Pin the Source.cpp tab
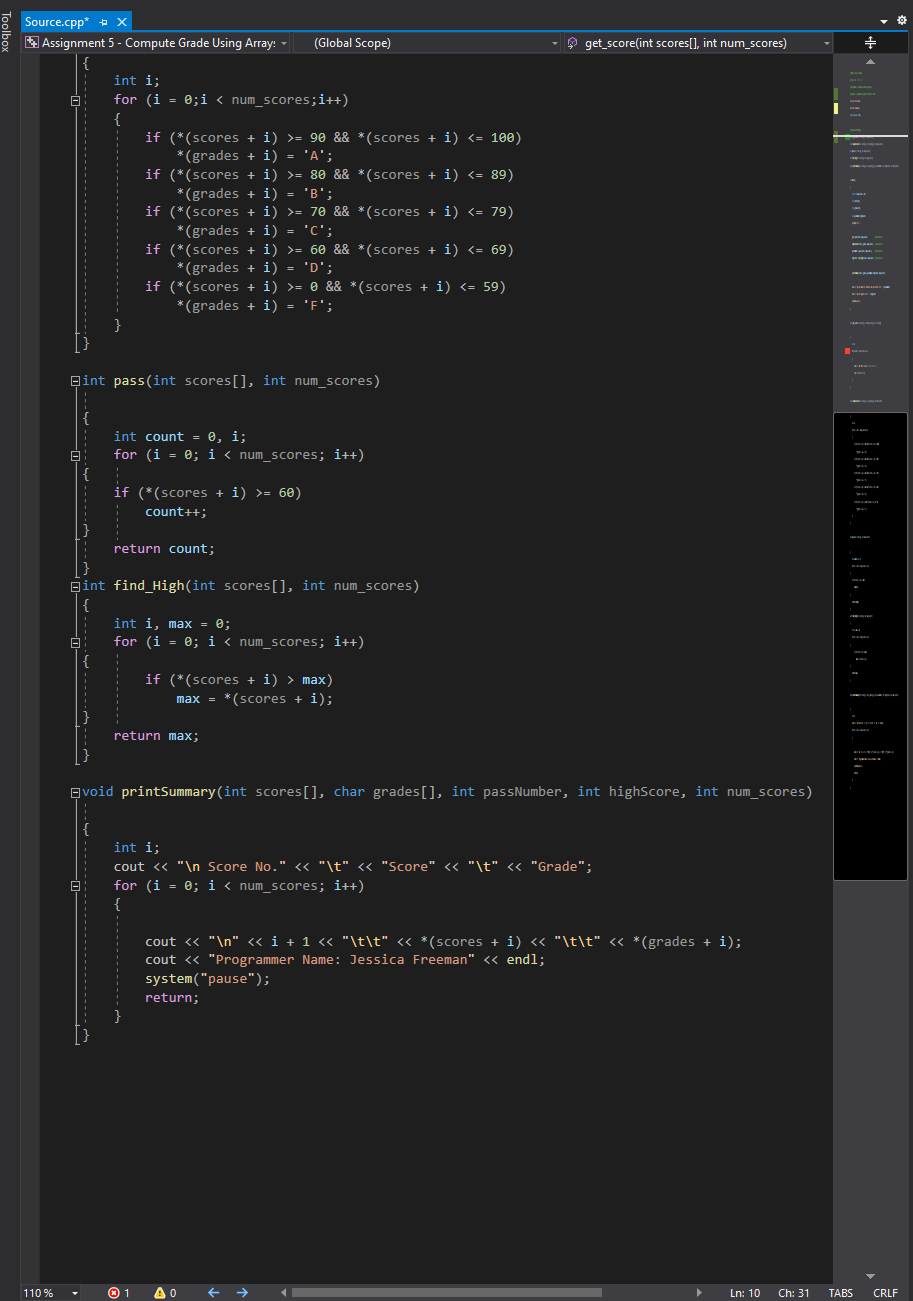 pyautogui.click(x=104, y=22)
